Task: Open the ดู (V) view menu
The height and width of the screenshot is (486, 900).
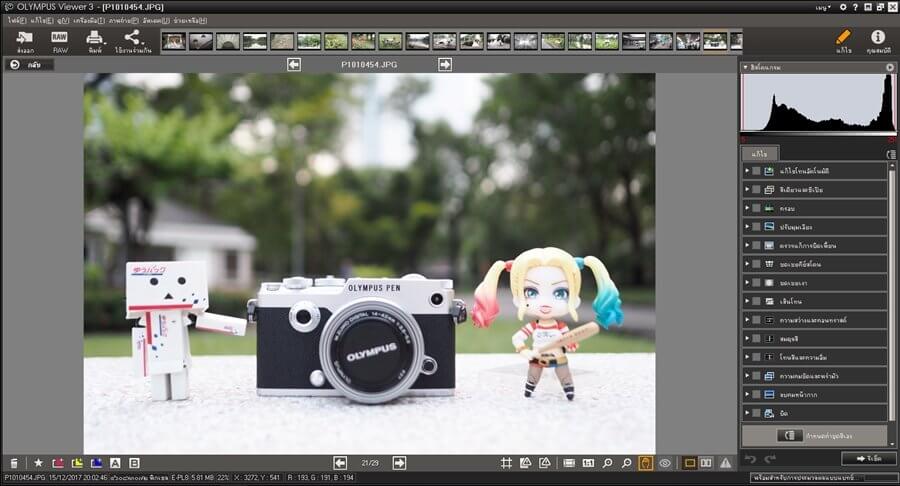Action: tap(63, 20)
